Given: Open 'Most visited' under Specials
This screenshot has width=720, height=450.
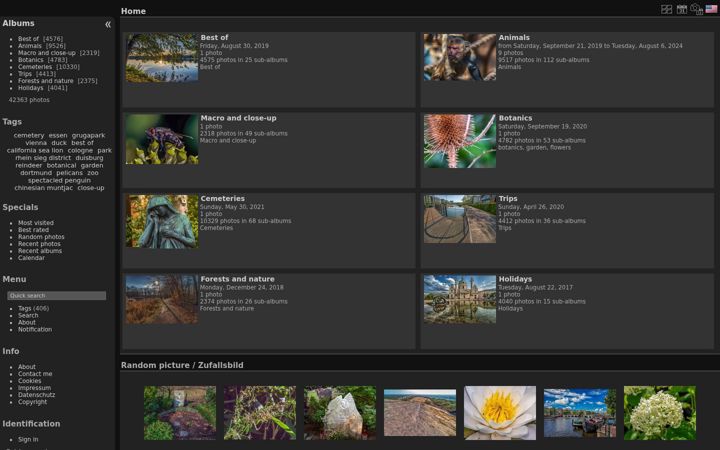Looking at the screenshot, I should [x=36, y=223].
